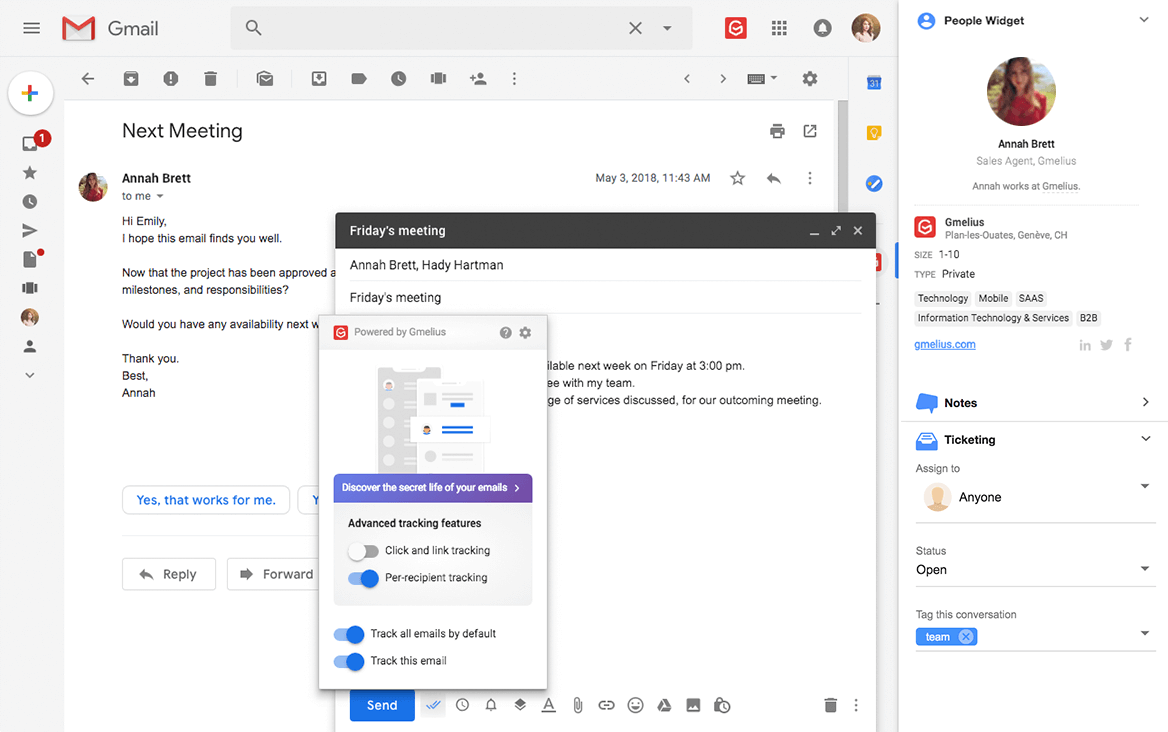Mark conversation as unread

pyautogui.click(x=264, y=78)
